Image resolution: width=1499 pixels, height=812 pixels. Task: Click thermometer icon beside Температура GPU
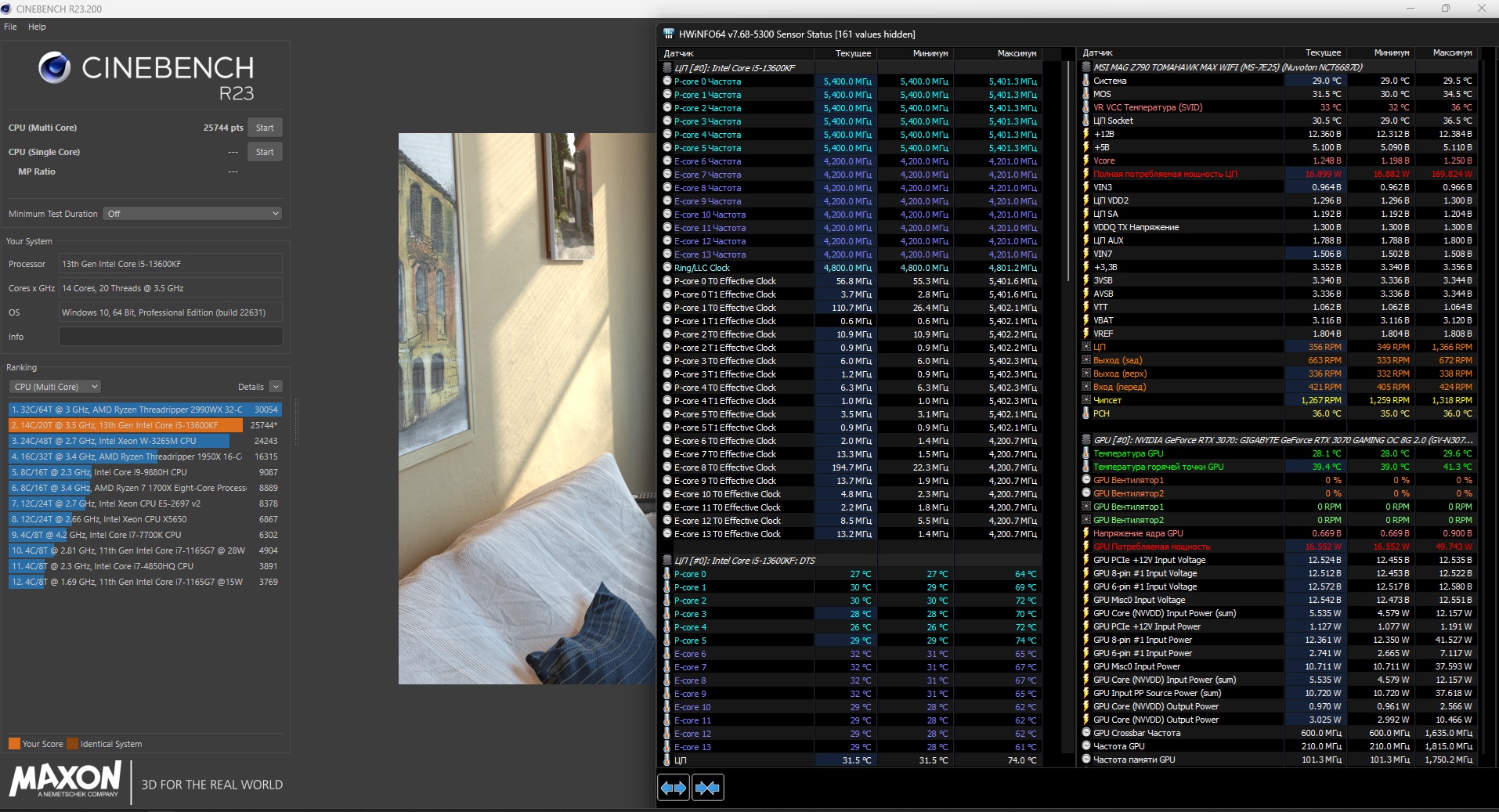tap(1086, 453)
